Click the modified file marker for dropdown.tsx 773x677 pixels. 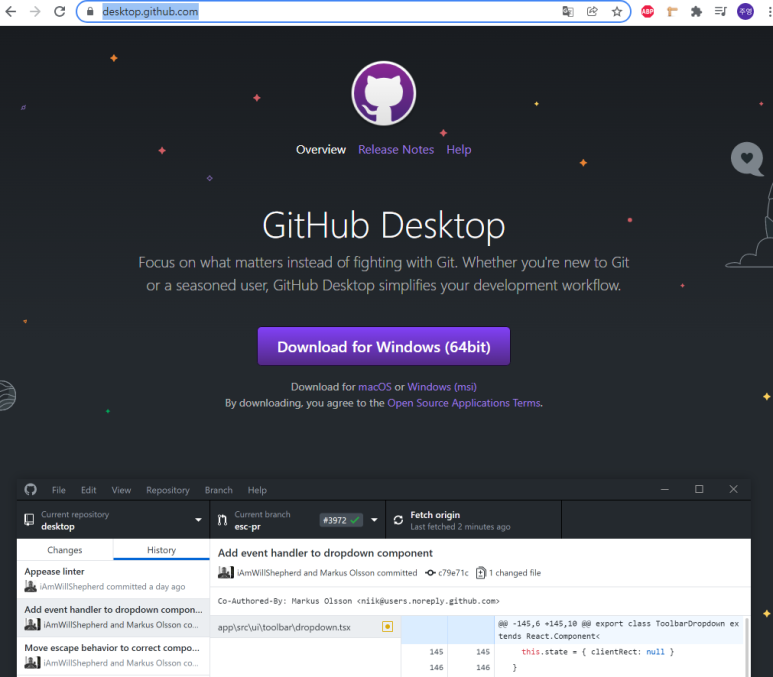pos(387,627)
